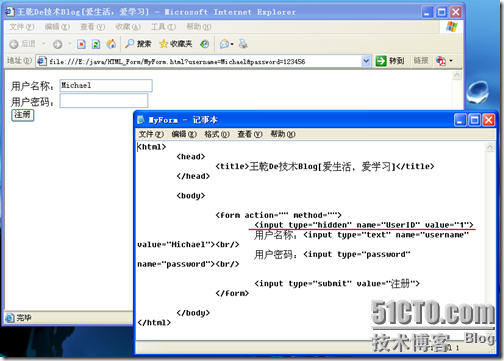This screenshot has height=361, width=504.
Task: Click the Links (链接) toolbar label
Action: point(421,61)
